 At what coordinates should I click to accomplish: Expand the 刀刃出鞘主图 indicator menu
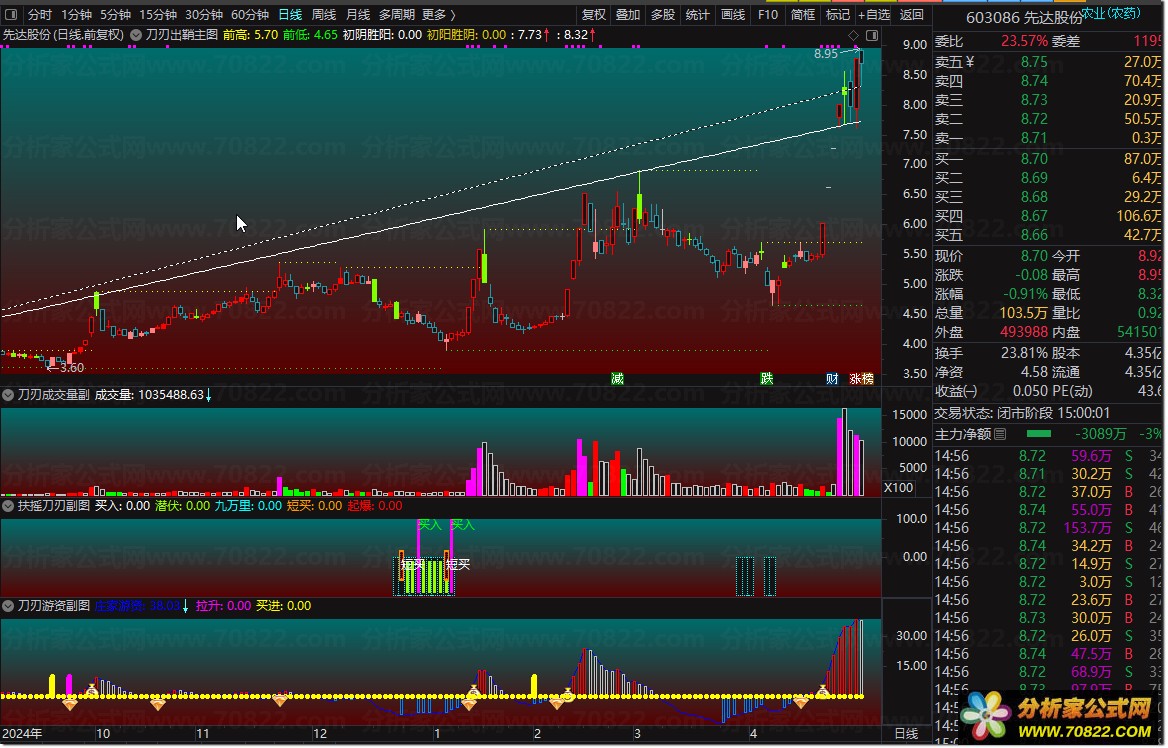136,34
